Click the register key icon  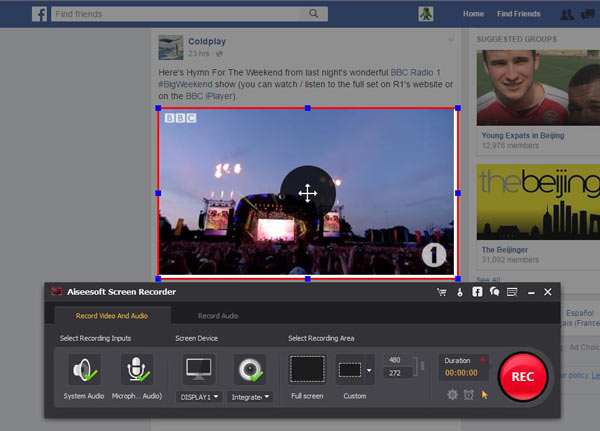[x=460, y=292]
